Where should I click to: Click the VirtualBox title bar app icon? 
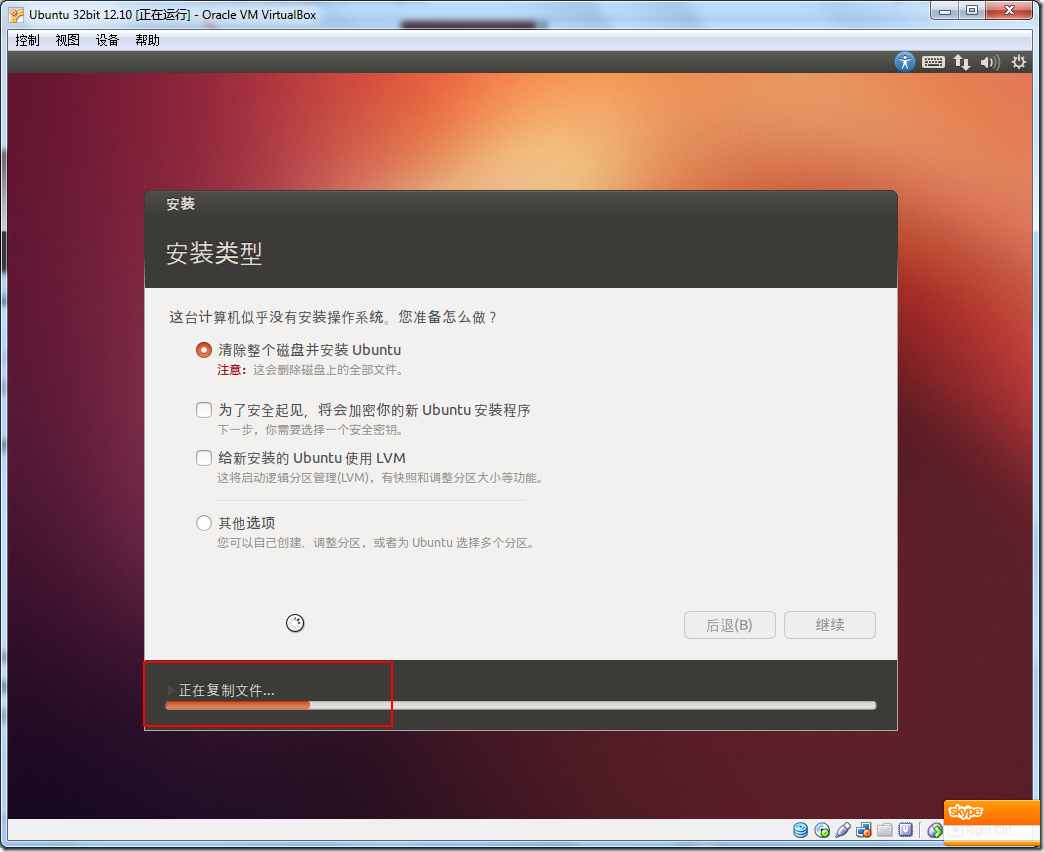(16, 15)
